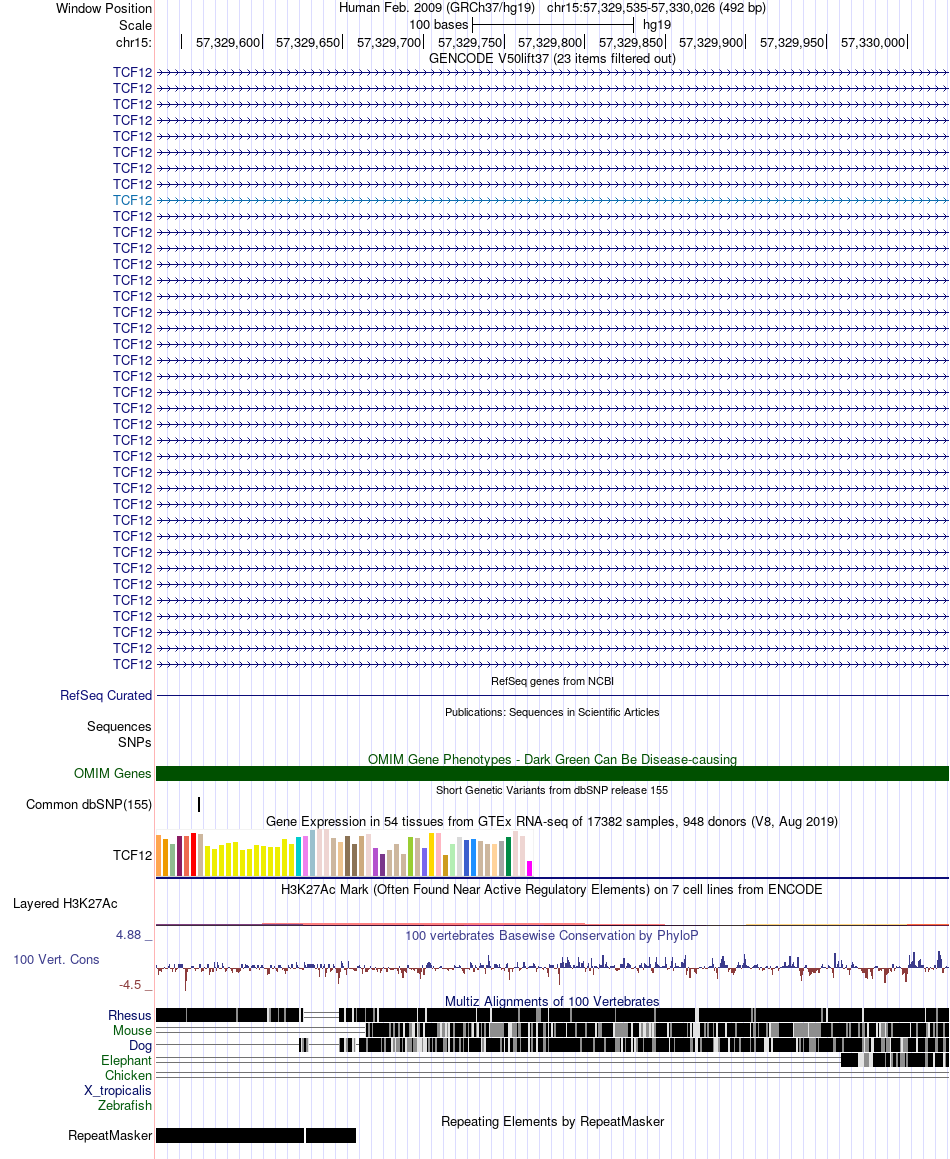Image resolution: width=950 pixels, height=1159 pixels.
Task: Click the Elephant alignment label
Action: pyautogui.click(x=126, y=1061)
